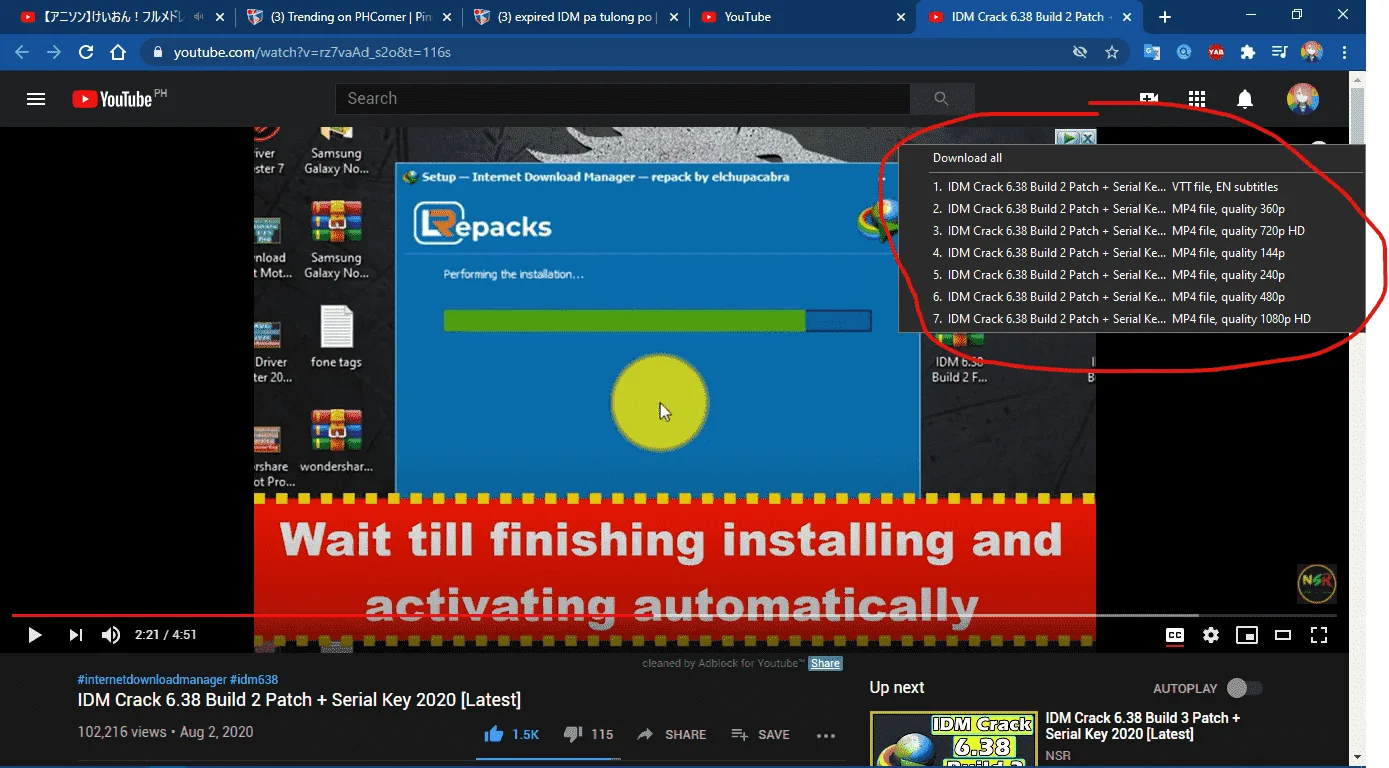Open IDM Crack 6.38 Build 3 video title
Viewport: 1389px width, 768px height.
click(x=1143, y=726)
